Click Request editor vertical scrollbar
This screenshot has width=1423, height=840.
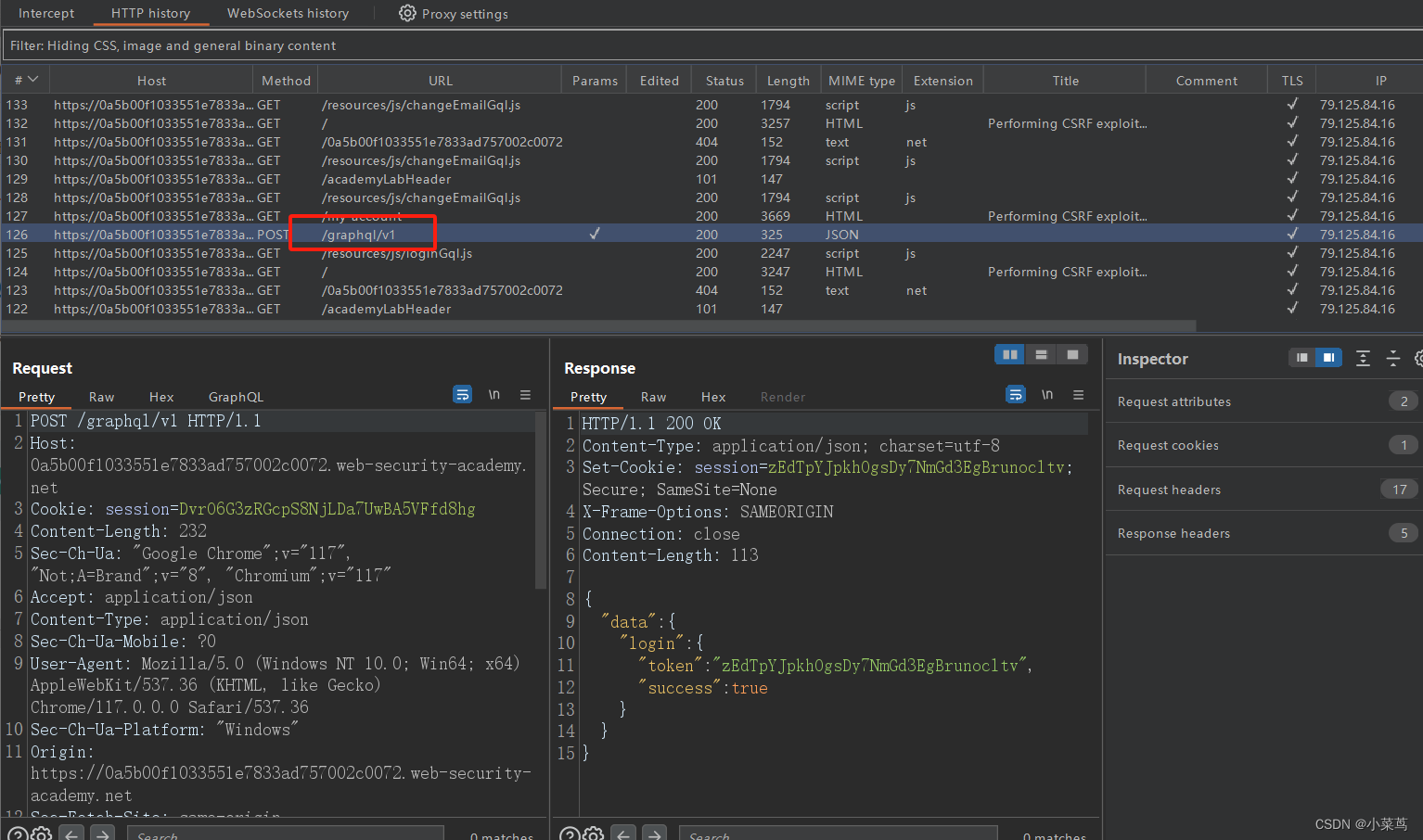tap(541, 501)
